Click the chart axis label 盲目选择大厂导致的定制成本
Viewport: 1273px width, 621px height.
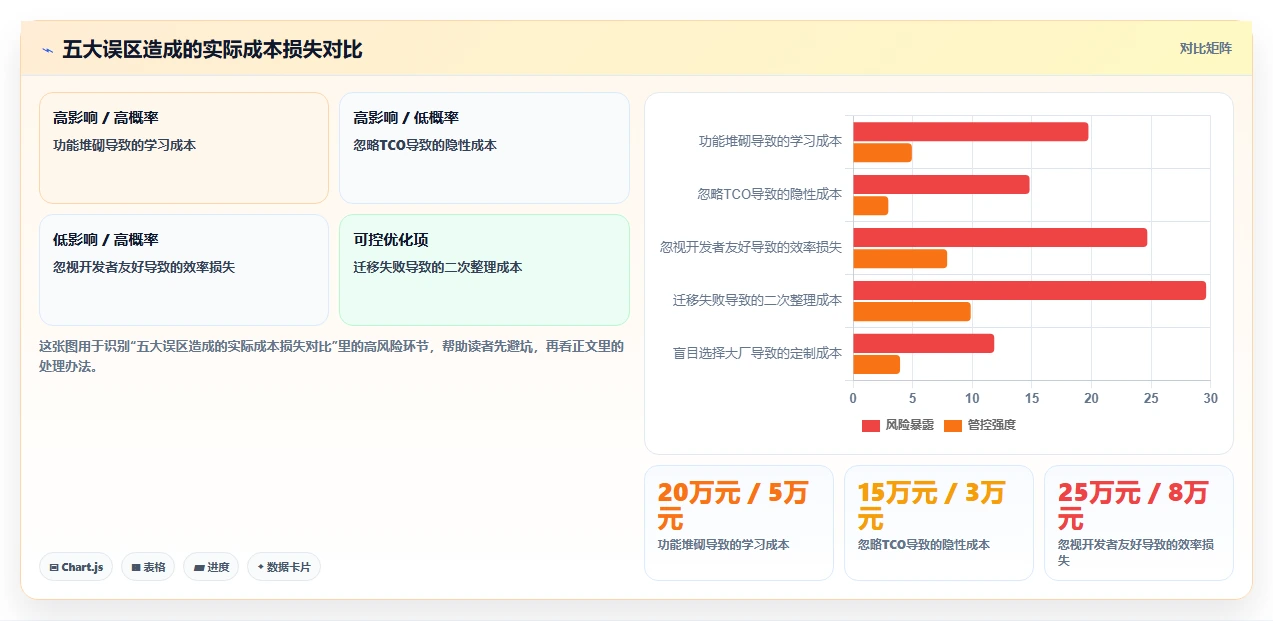point(757,353)
